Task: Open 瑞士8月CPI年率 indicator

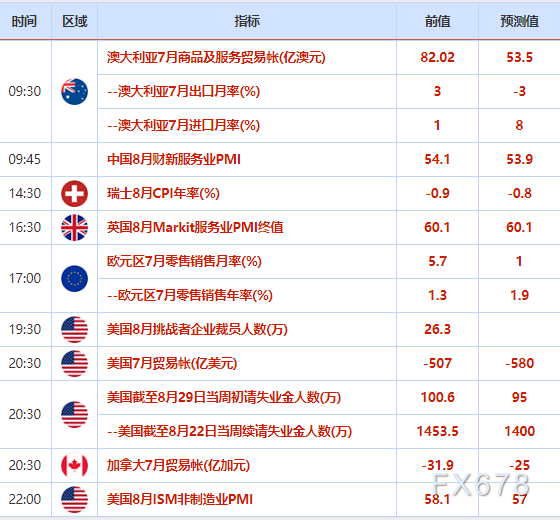Action: (163, 193)
